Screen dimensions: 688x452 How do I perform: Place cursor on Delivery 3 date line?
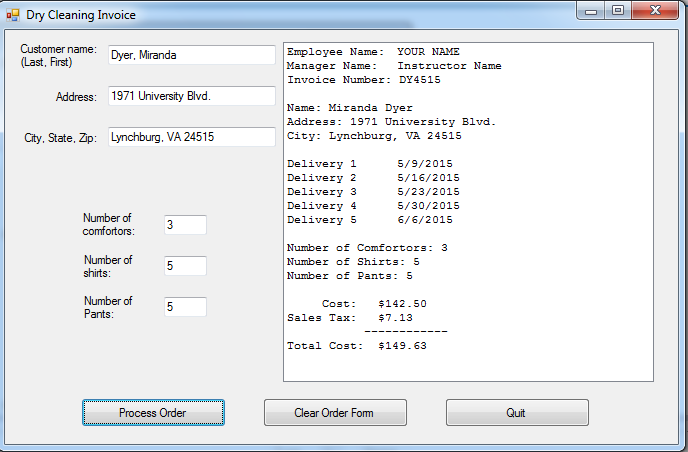tap(372, 192)
